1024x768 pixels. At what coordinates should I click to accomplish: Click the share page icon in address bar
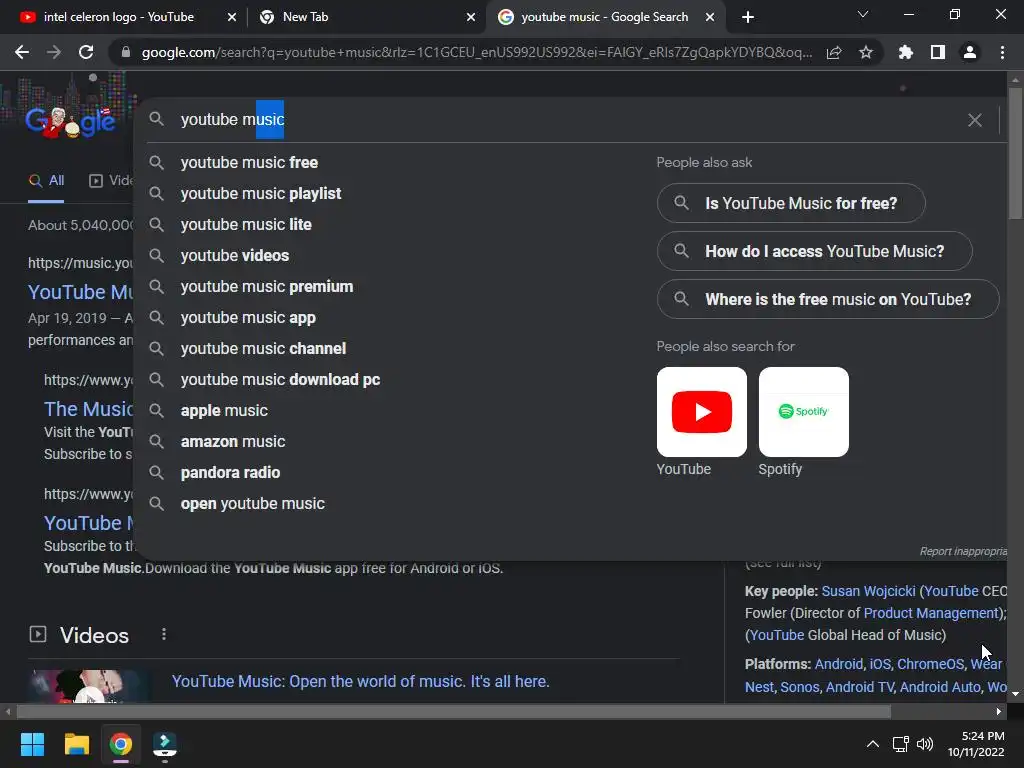834,52
